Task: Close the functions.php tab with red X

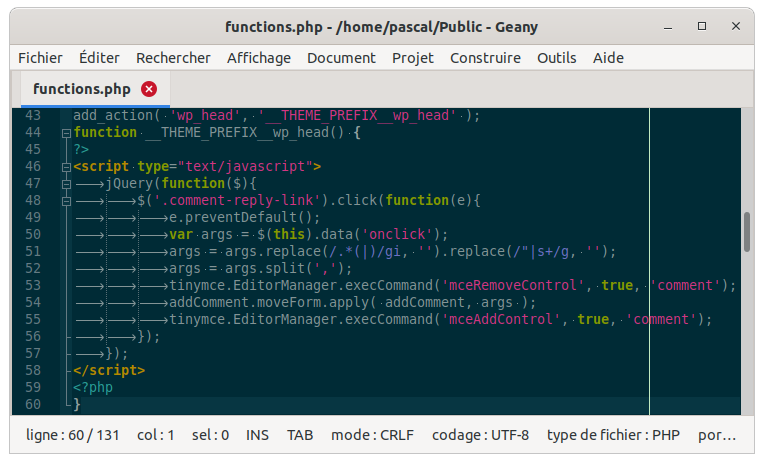Action: pos(149,89)
